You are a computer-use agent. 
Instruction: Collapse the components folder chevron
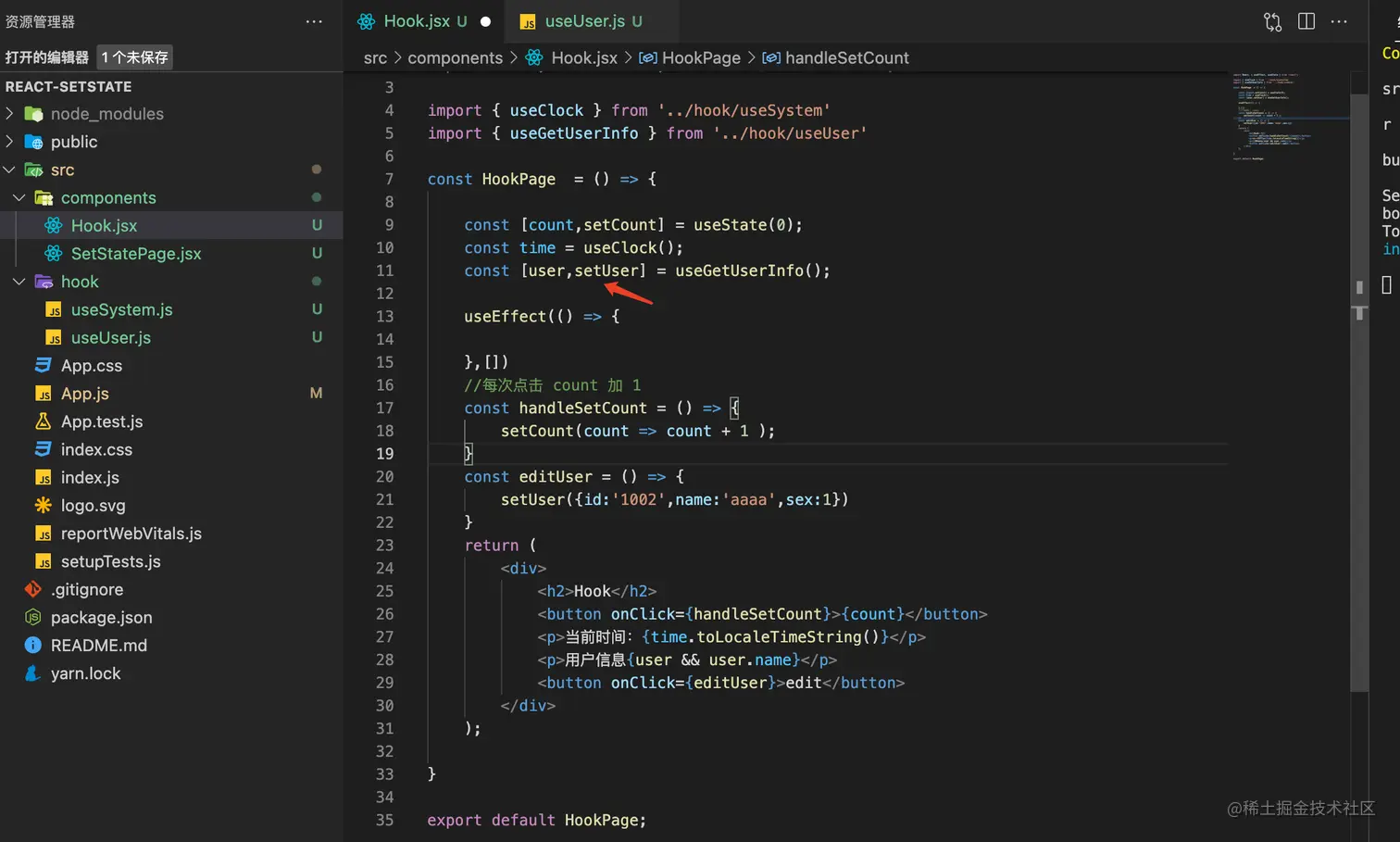pyautogui.click(x=19, y=197)
